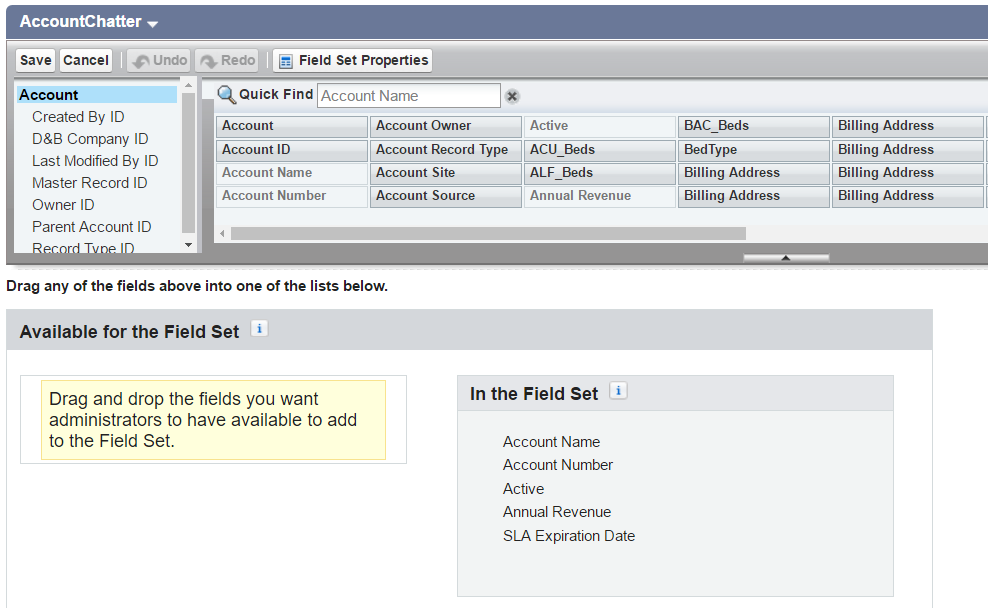Screen dimensions: 988x608
Task: Click inside the Quick Find search box
Action: [x=408, y=95]
